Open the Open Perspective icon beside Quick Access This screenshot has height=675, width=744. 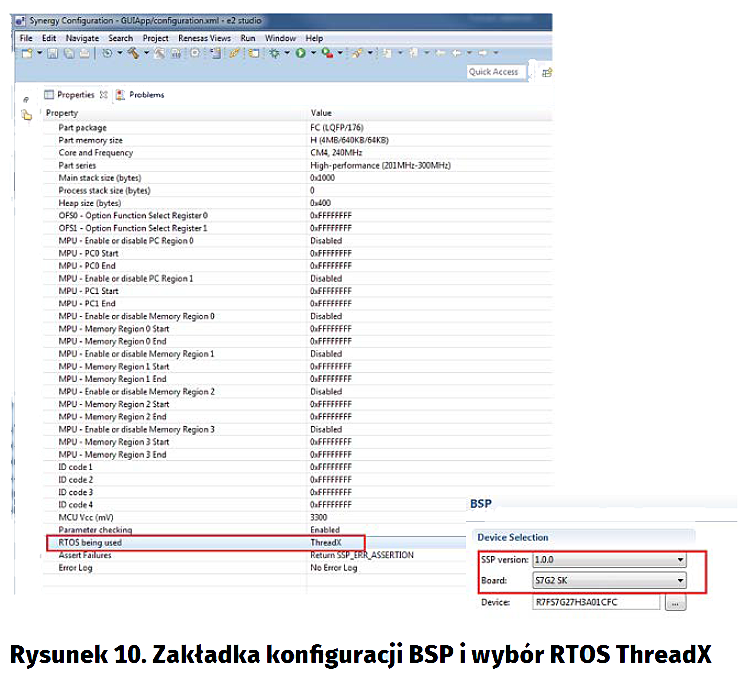click(546, 72)
